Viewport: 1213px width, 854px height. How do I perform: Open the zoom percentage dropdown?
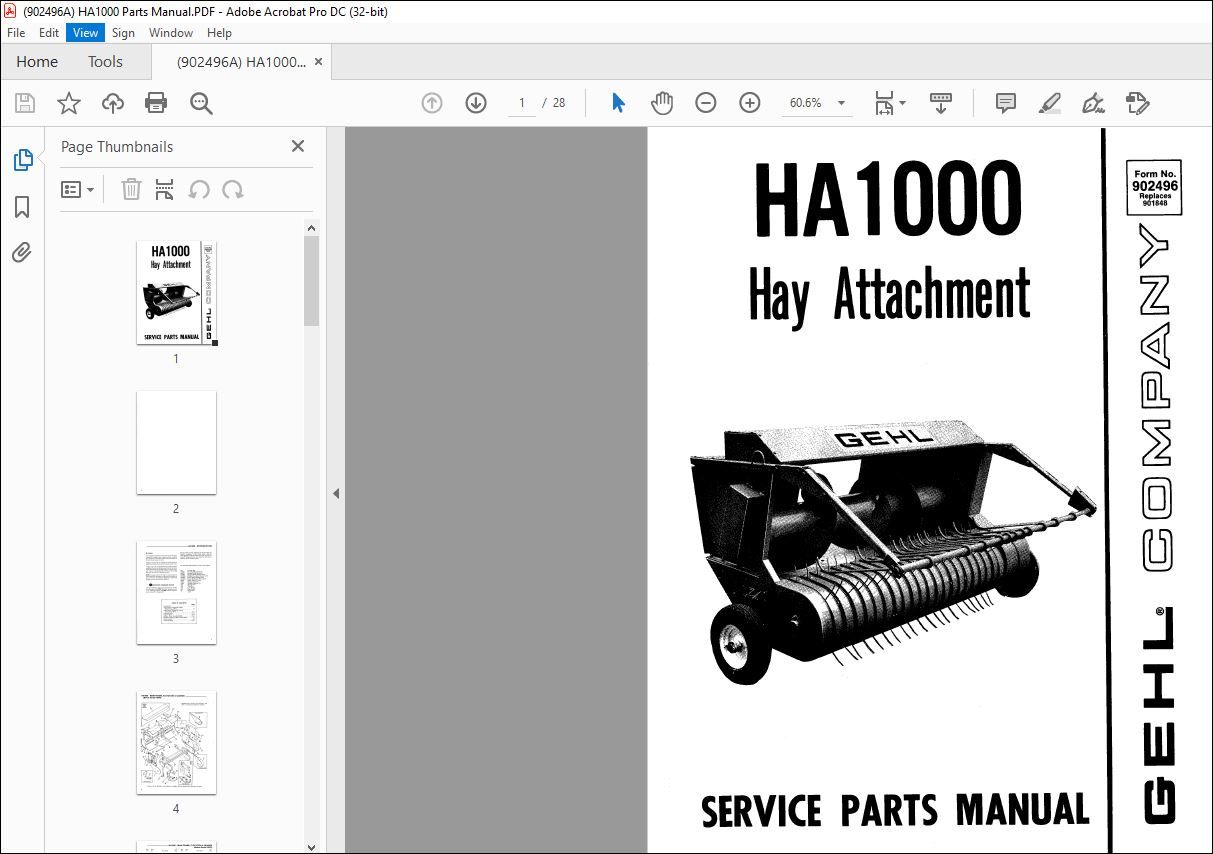point(841,102)
